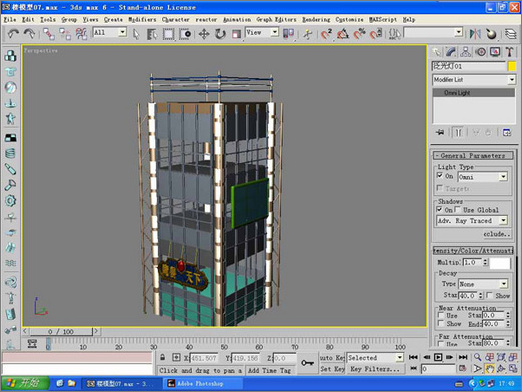522x392 pixels.
Task: Open the Modifiers menu
Action: coord(142,20)
